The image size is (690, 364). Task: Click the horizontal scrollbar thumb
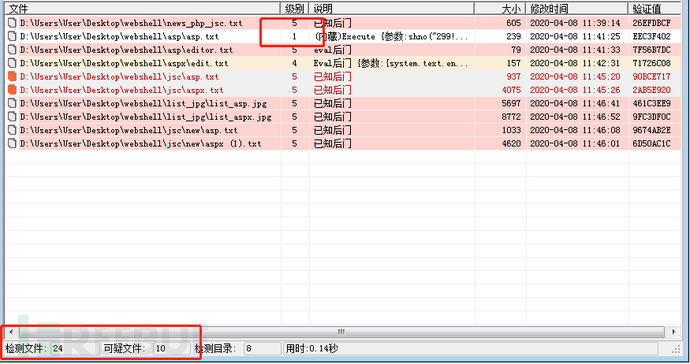tap(341, 332)
